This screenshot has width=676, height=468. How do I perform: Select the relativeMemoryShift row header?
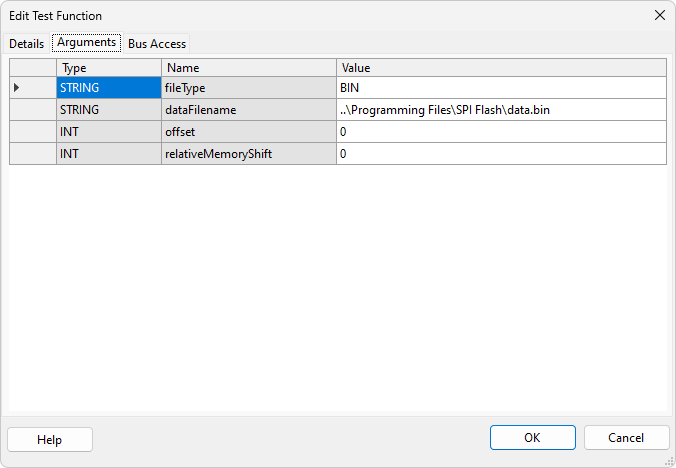point(33,154)
